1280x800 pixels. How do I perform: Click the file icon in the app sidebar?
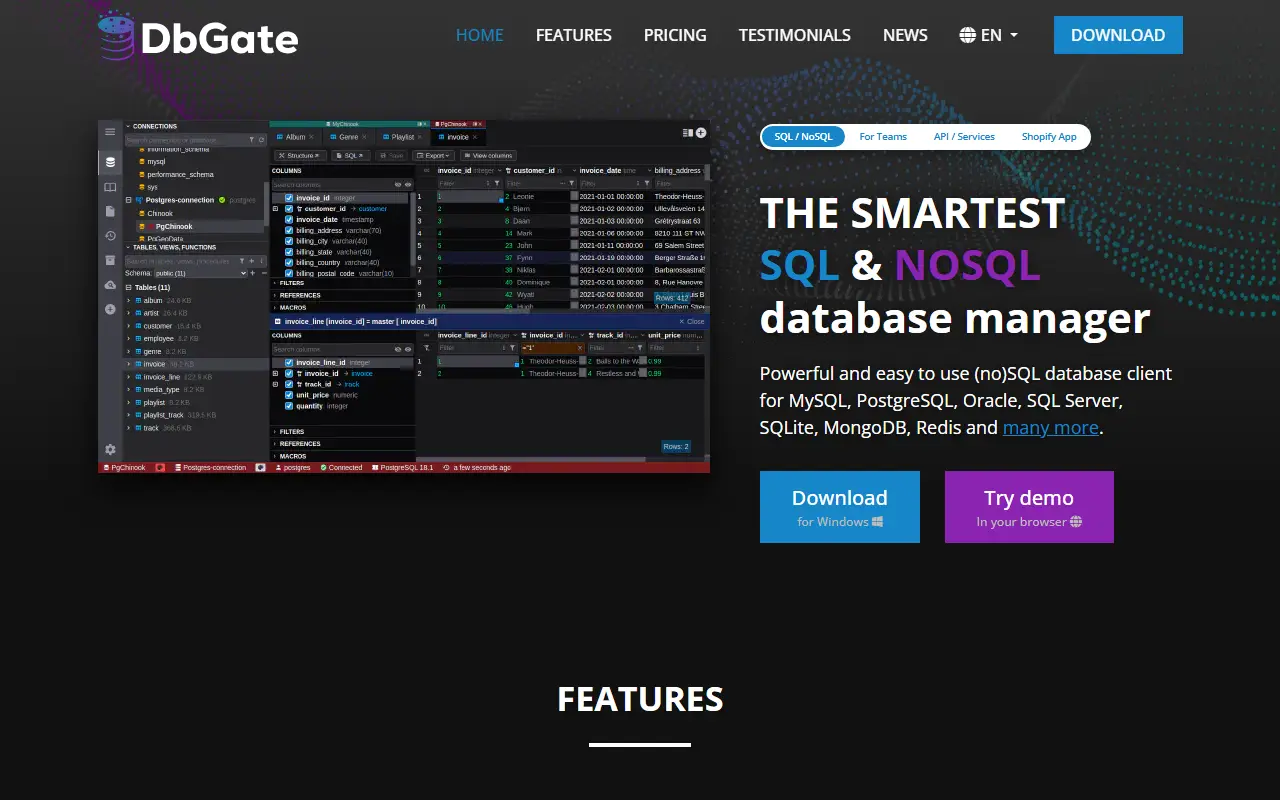point(110,211)
